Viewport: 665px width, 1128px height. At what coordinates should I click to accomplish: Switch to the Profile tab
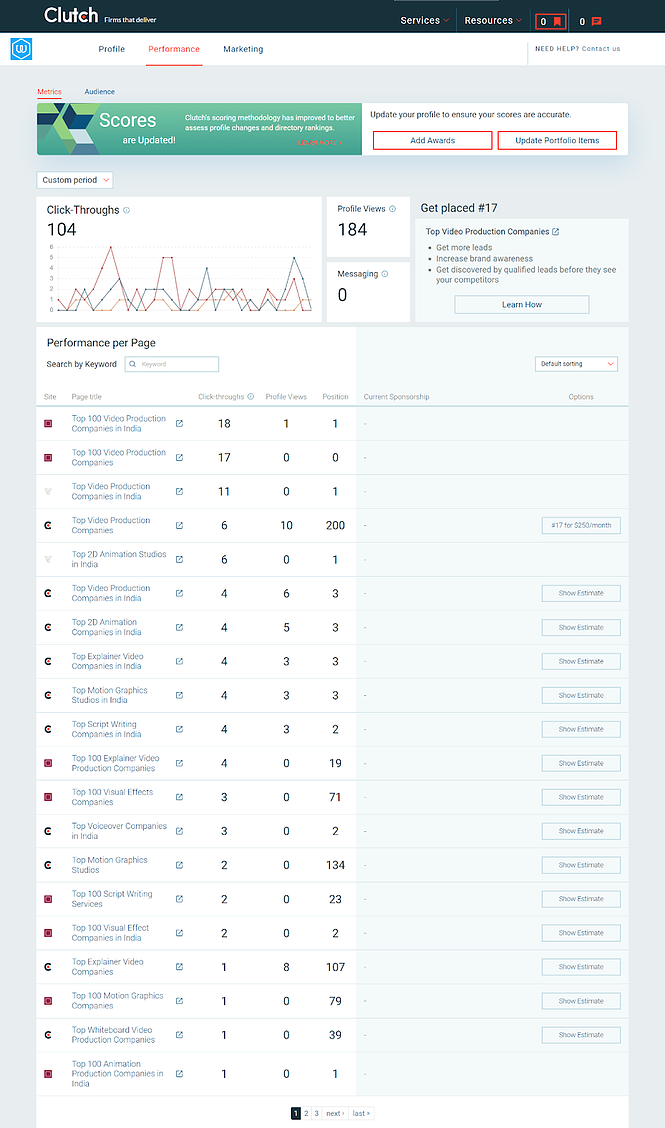(x=112, y=49)
